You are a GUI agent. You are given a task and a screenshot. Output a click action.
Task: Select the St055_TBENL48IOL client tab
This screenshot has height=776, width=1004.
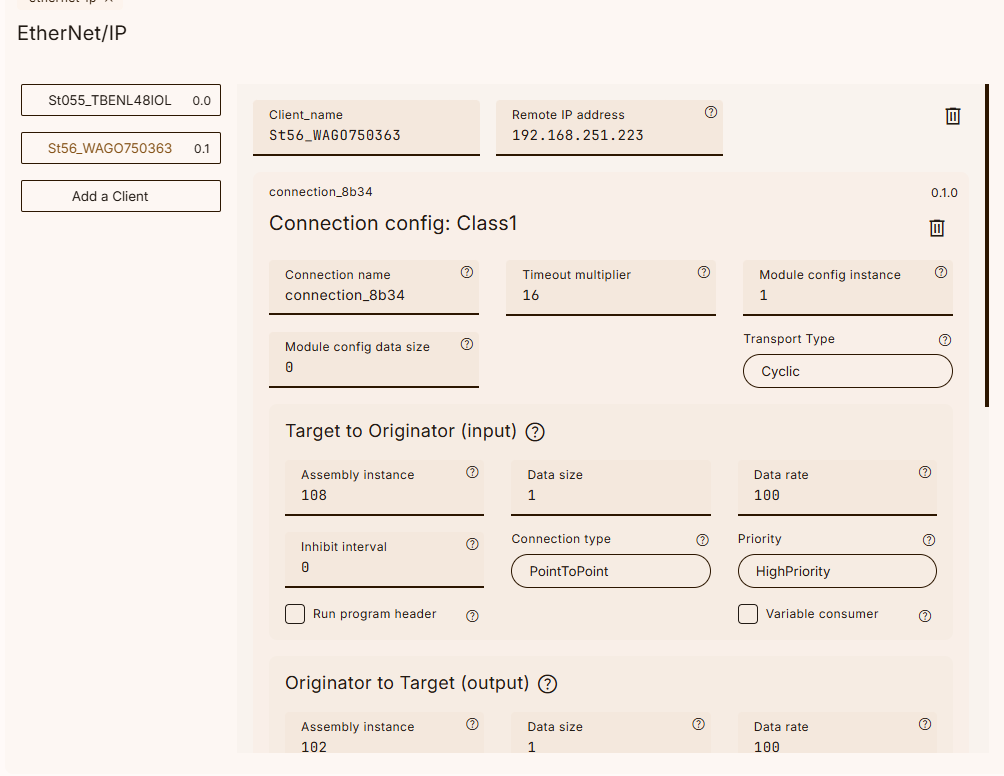pos(120,100)
